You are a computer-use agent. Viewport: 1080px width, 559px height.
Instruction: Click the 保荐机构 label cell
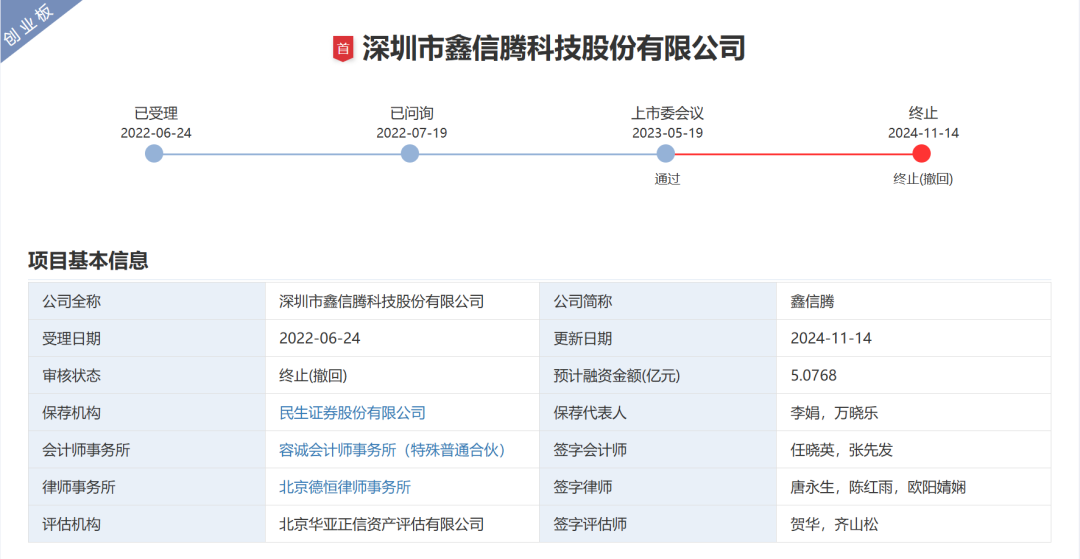(147, 413)
